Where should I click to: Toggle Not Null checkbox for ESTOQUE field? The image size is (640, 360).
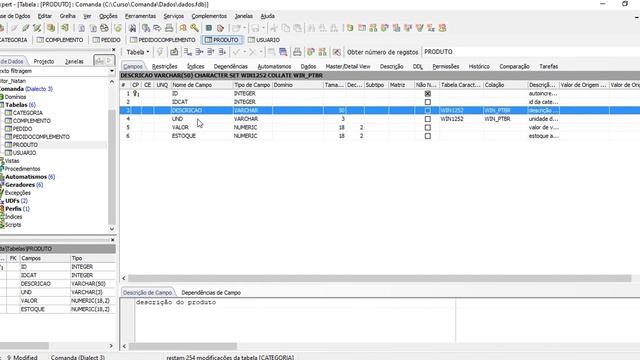click(x=427, y=136)
